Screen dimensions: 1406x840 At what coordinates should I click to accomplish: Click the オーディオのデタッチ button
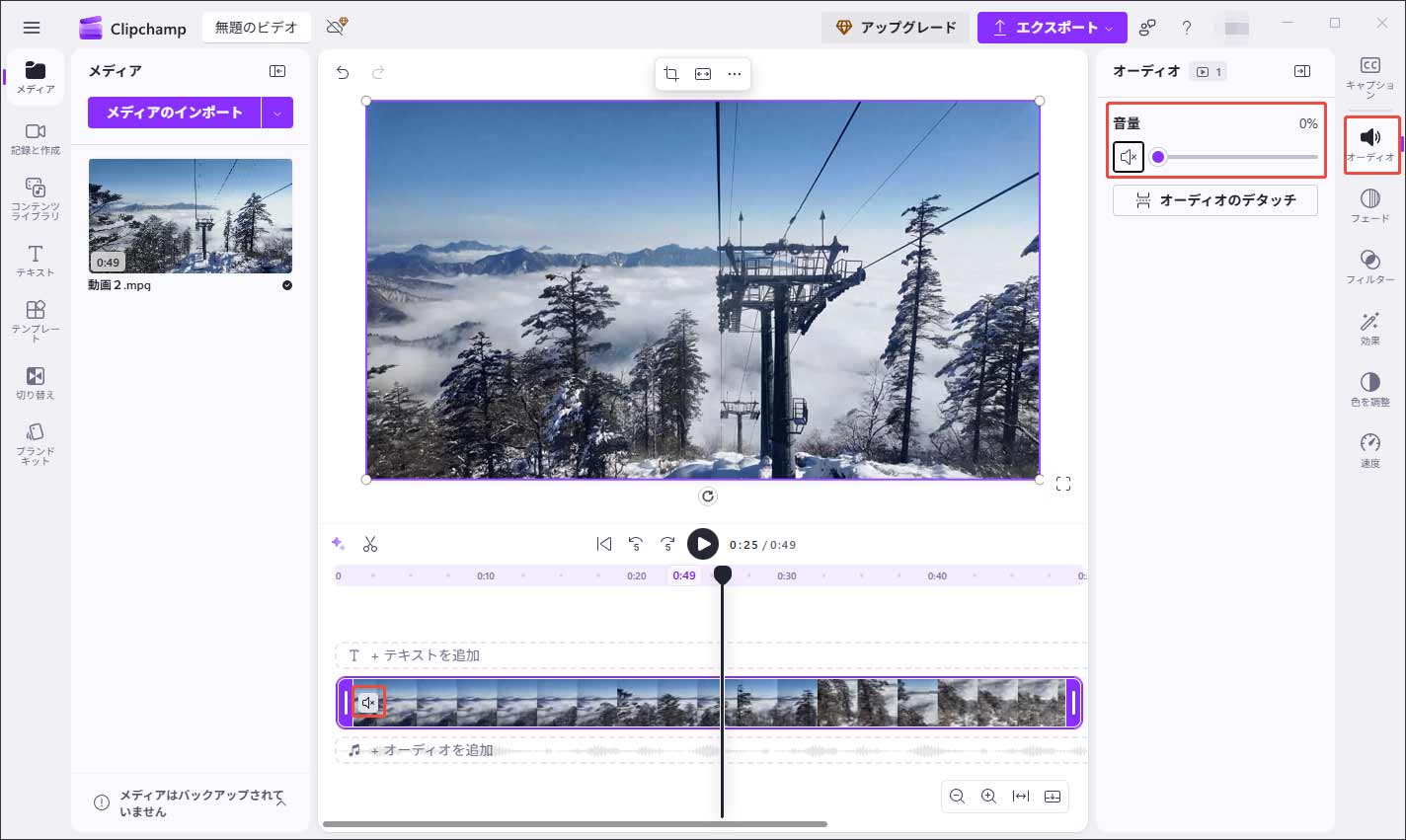pos(1214,199)
